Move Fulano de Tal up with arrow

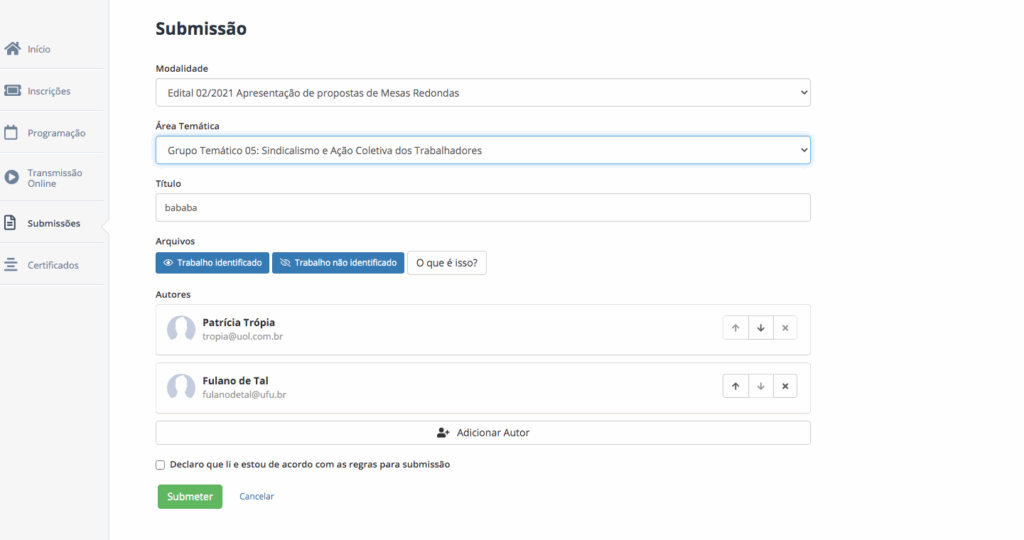(x=735, y=386)
